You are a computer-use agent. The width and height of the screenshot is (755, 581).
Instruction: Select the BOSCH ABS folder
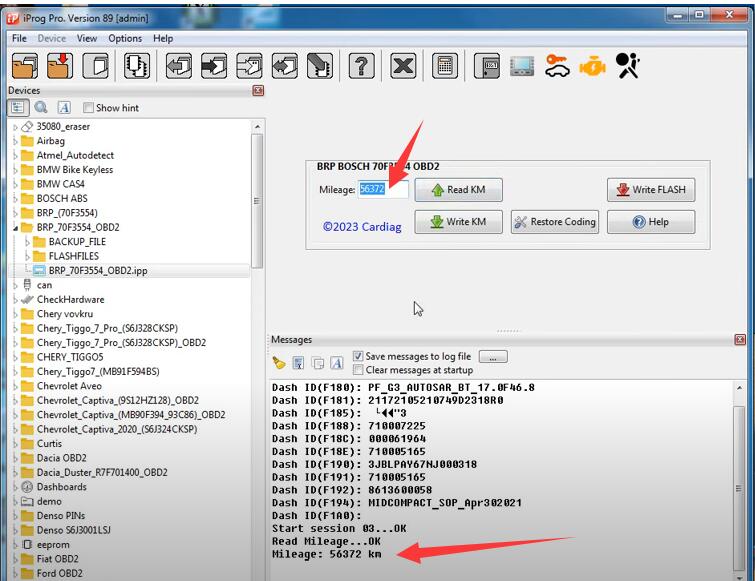[62, 198]
